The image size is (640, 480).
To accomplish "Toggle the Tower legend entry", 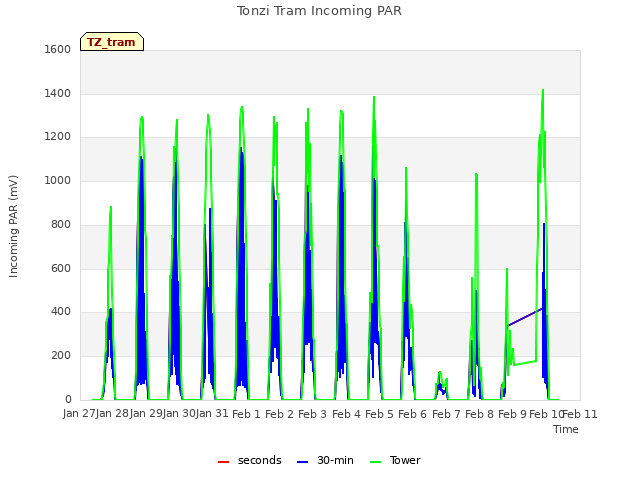I will 395,461.
